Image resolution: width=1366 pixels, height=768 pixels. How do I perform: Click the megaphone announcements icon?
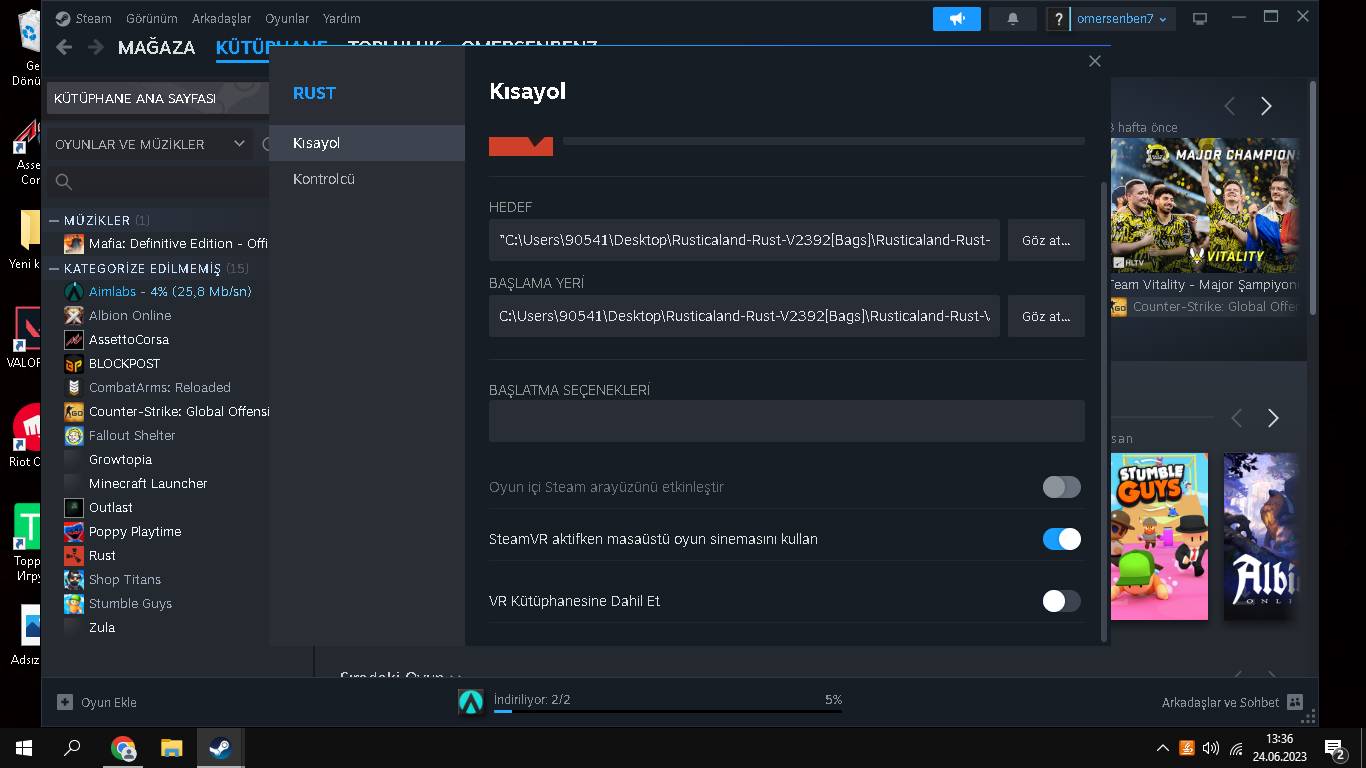coord(957,19)
